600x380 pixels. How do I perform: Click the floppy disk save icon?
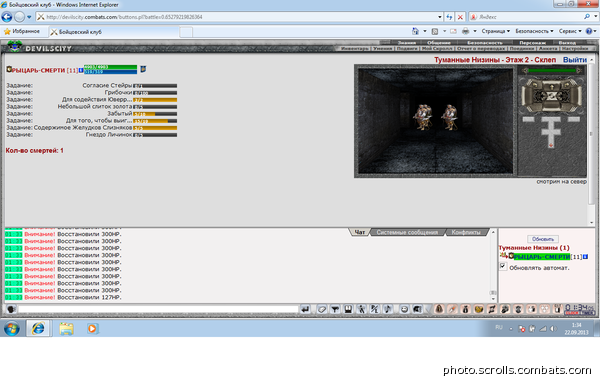tap(348, 309)
